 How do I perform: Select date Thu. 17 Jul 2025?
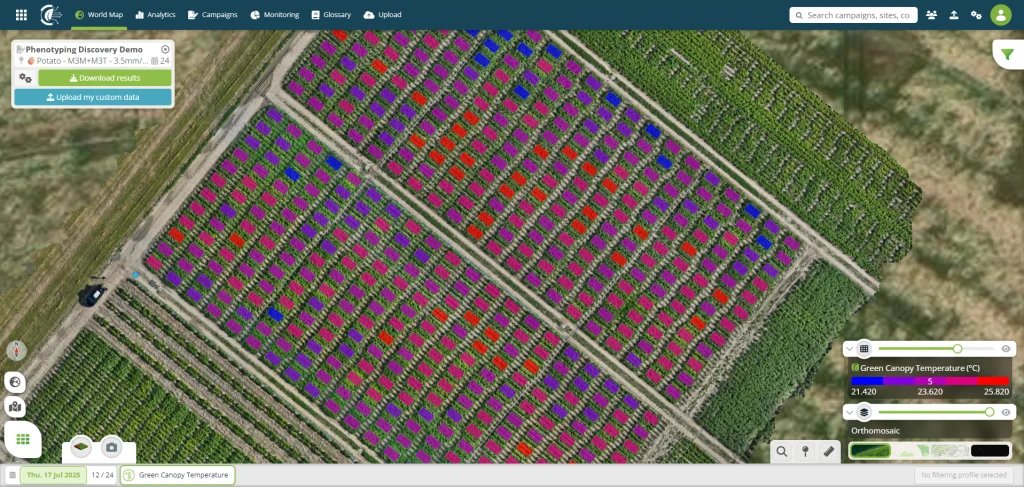(53, 475)
